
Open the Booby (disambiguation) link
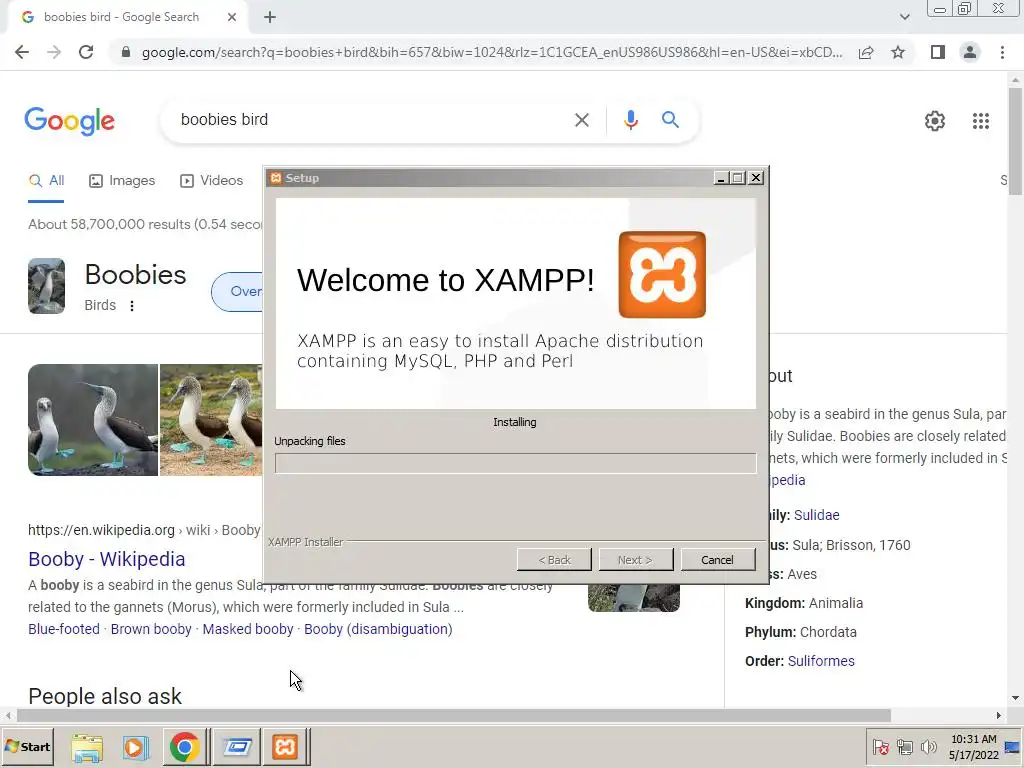point(378,629)
